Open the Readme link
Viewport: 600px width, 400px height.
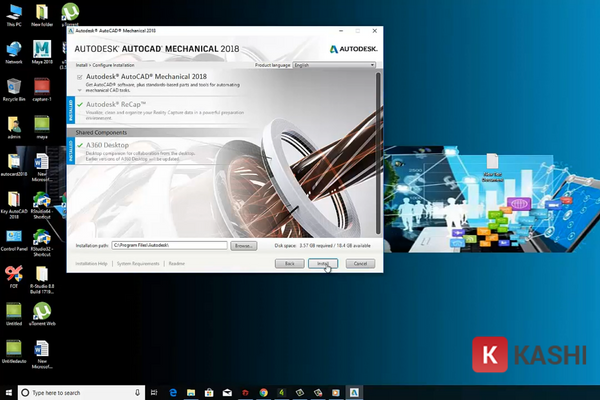point(177,263)
